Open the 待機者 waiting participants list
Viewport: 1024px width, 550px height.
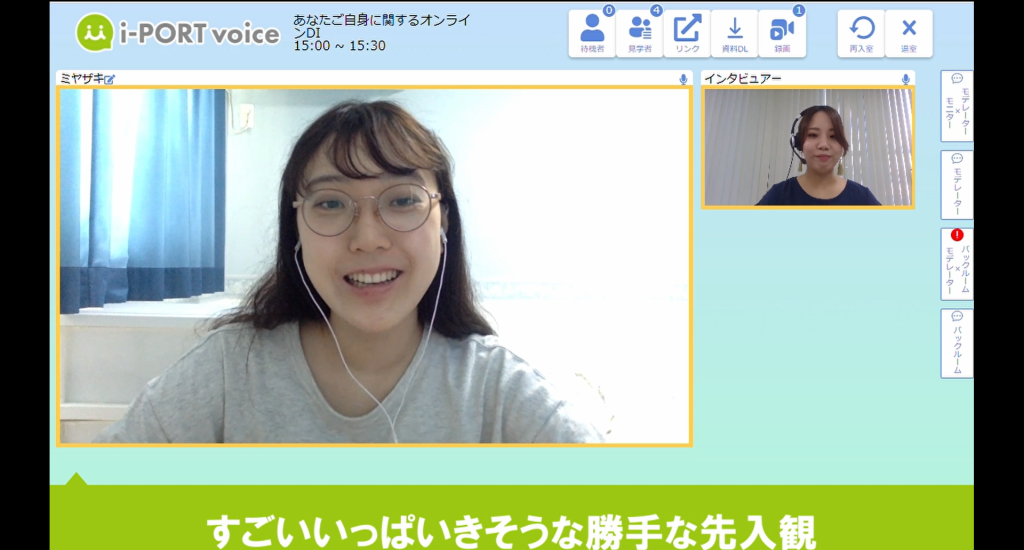point(592,34)
